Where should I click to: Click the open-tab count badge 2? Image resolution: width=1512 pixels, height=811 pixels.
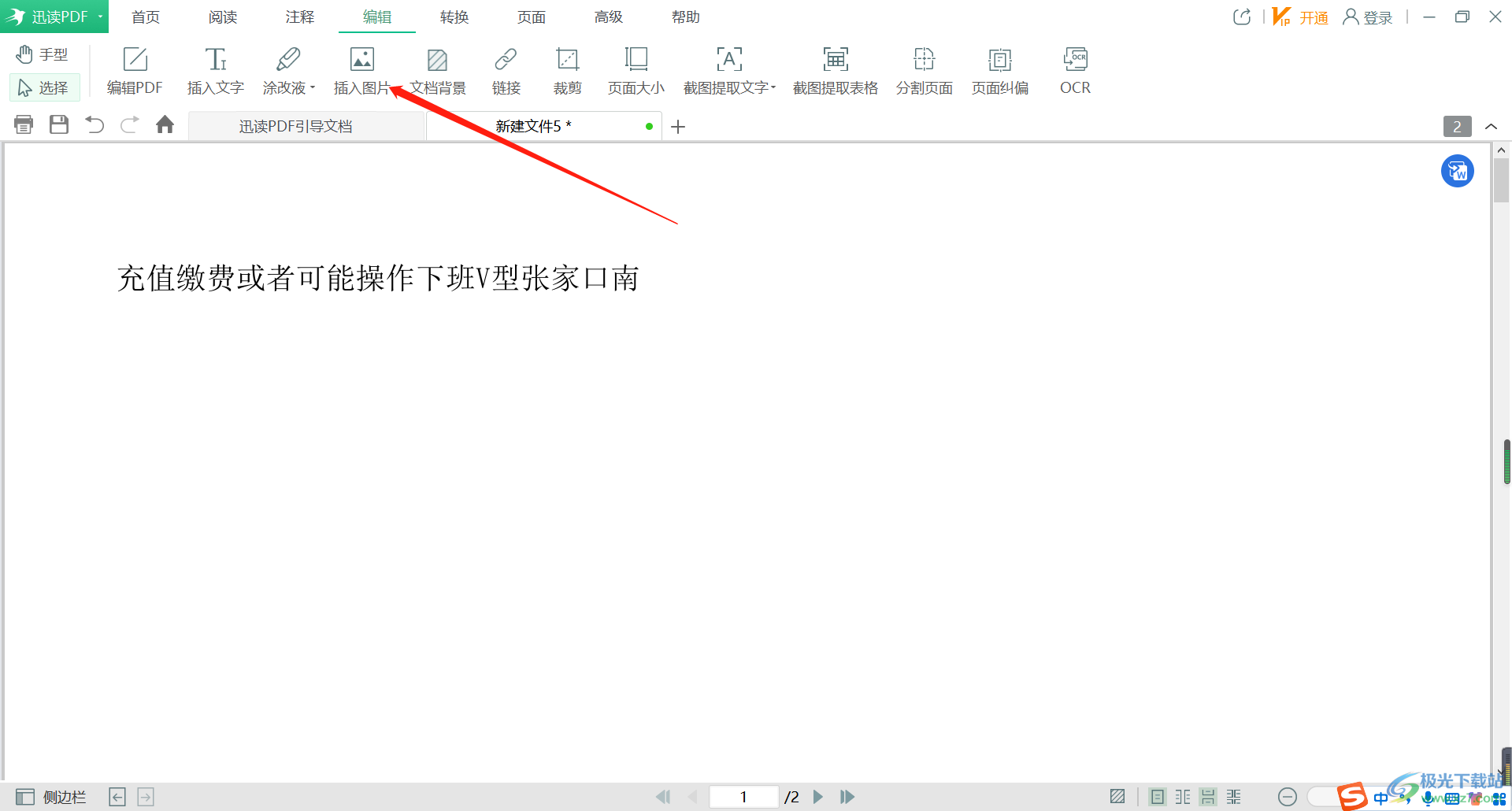tap(1457, 126)
